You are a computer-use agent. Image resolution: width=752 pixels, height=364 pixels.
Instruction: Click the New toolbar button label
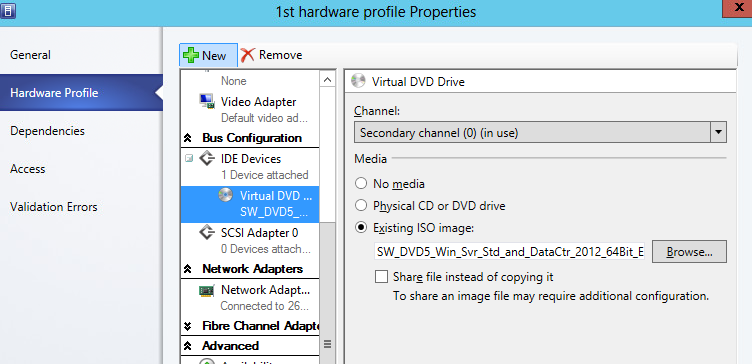[214, 56]
